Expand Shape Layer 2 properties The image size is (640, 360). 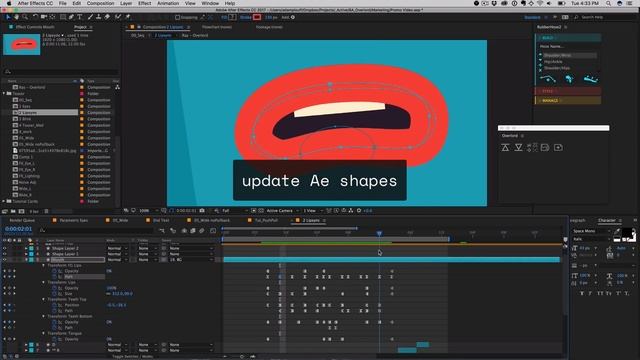(26, 248)
